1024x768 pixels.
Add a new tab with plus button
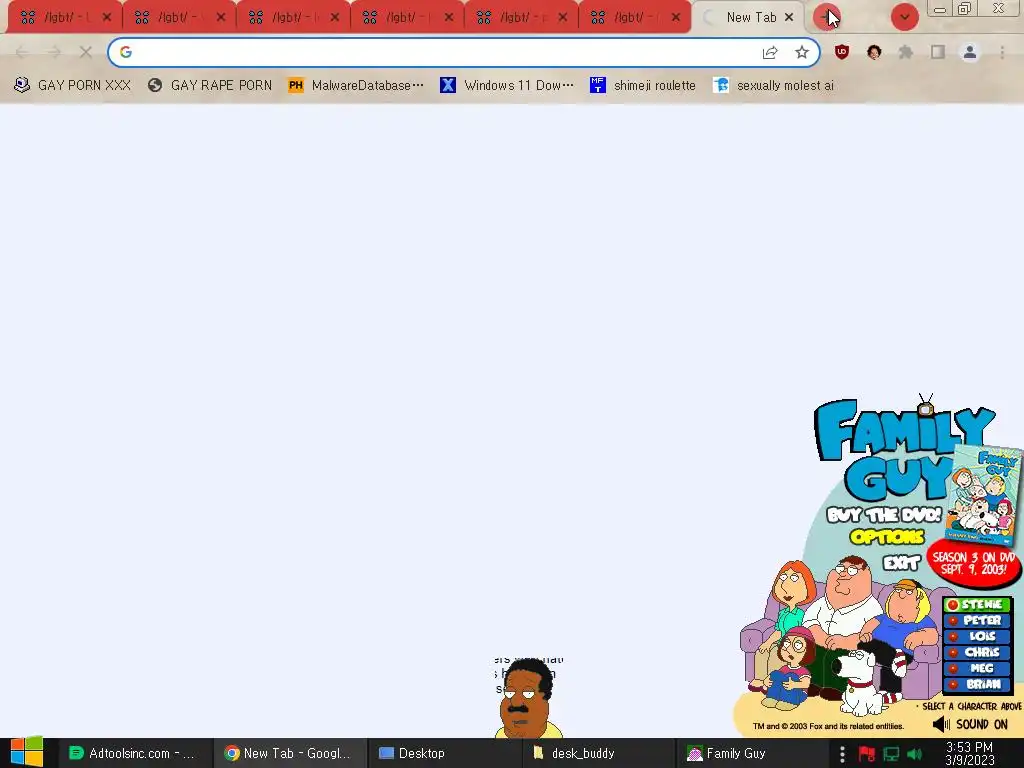pyautogui.click(x=826, y=17)
